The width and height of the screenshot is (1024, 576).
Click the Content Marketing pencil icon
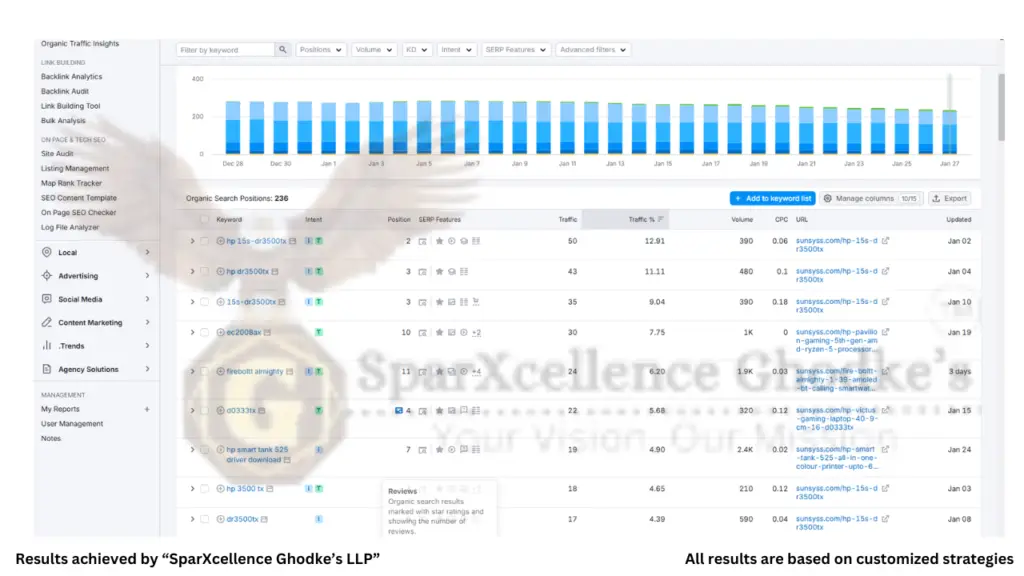point(47,323)
